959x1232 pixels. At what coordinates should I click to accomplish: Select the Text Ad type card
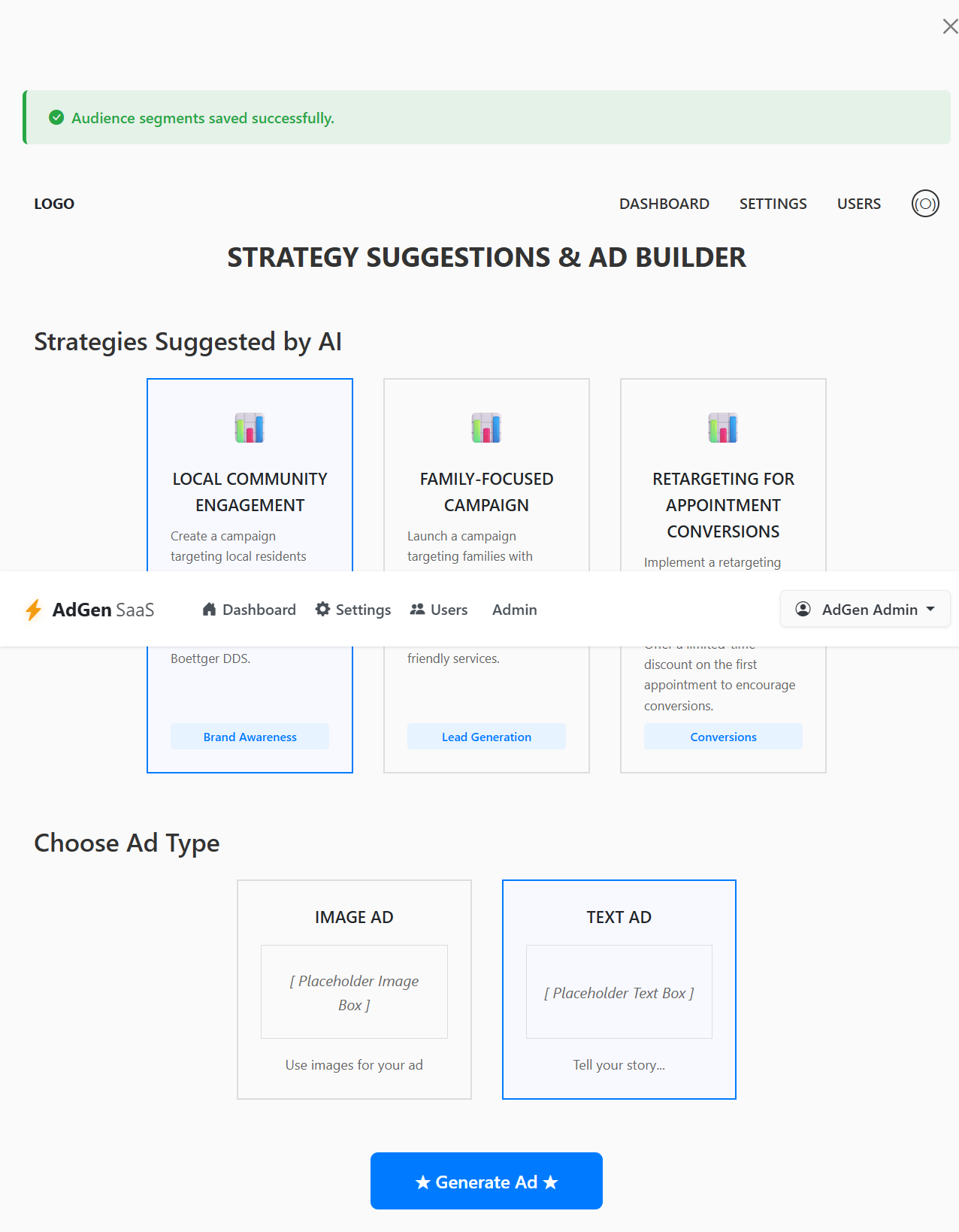(x=619, y=989)
